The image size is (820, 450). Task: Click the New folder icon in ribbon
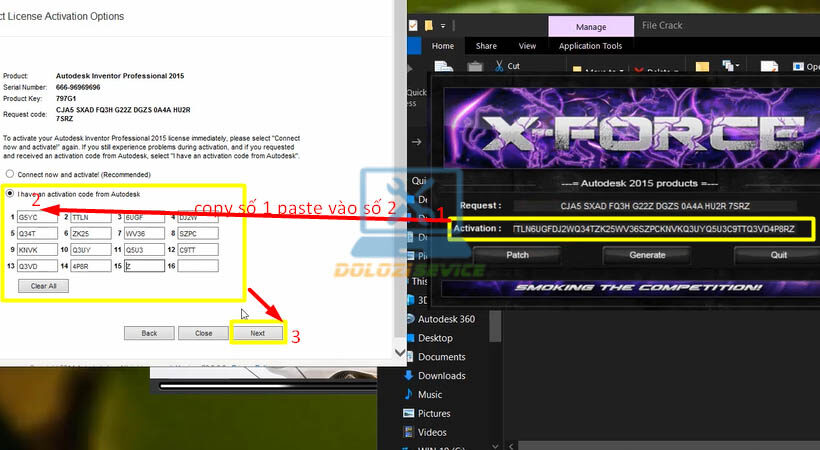point(702,66)
